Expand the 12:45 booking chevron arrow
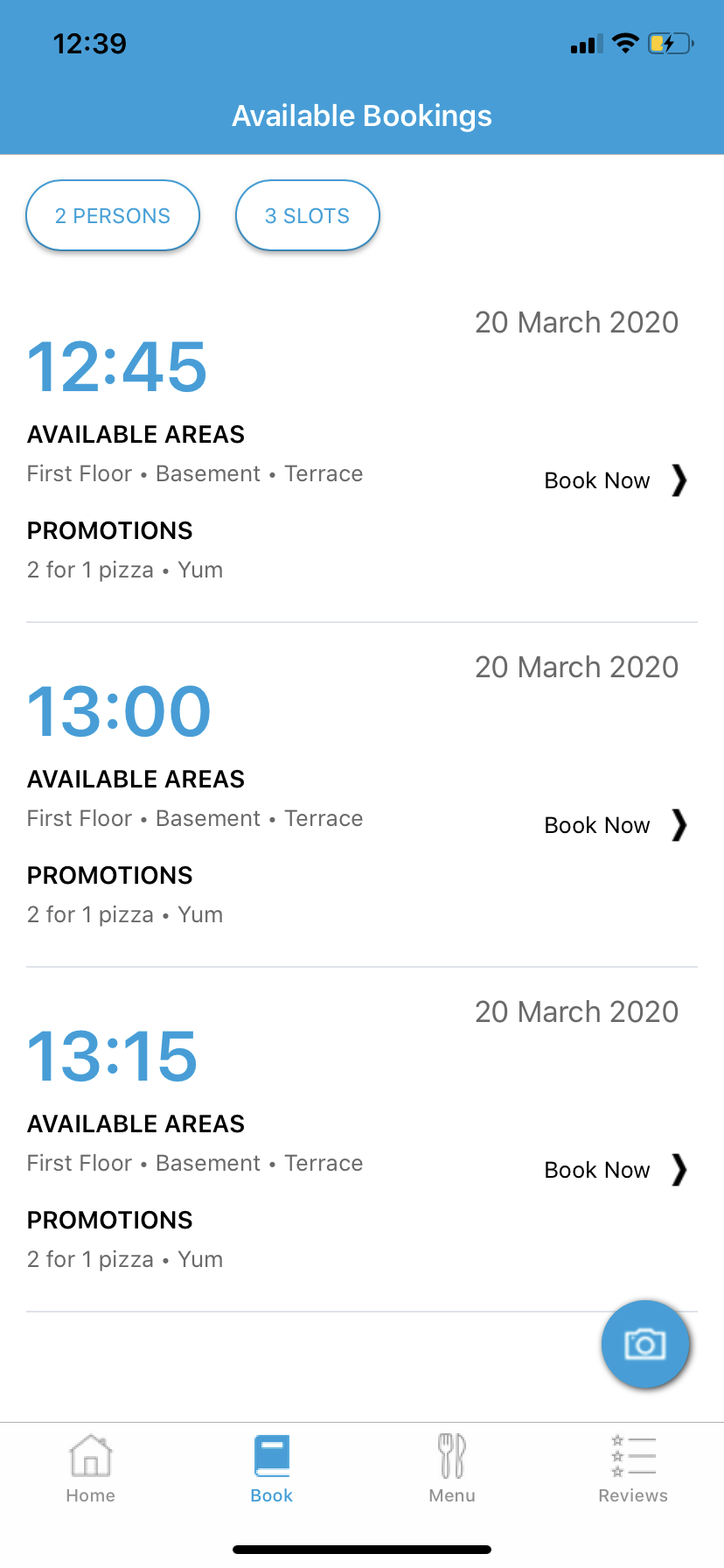Image resolution: width=724 pixels, height=1568 pixels. (679, 480)
